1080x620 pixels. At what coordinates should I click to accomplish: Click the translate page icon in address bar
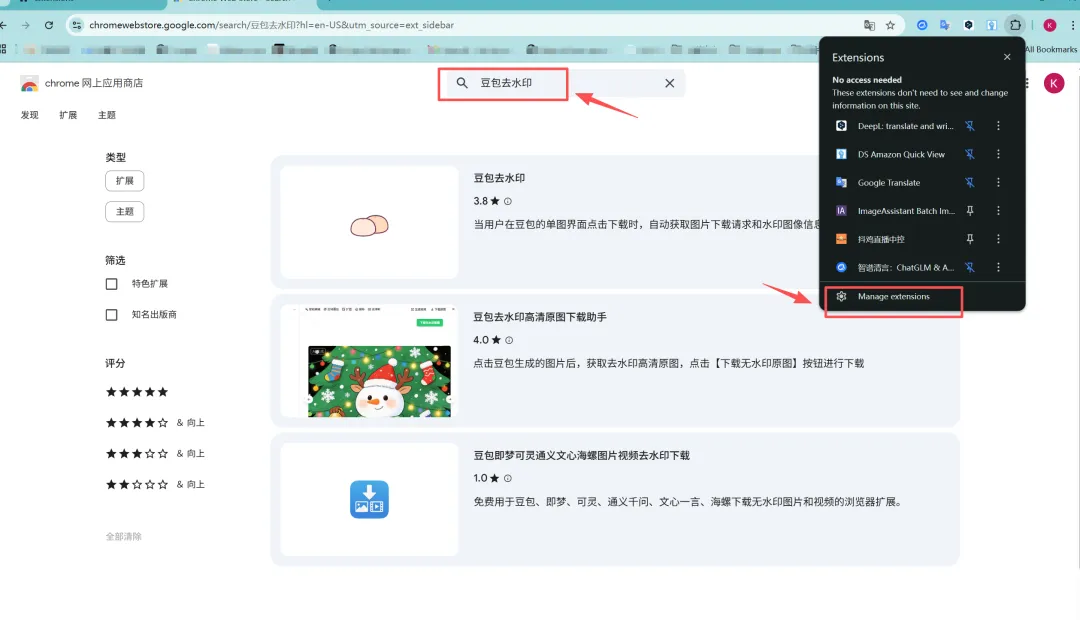tap(869, 25)
